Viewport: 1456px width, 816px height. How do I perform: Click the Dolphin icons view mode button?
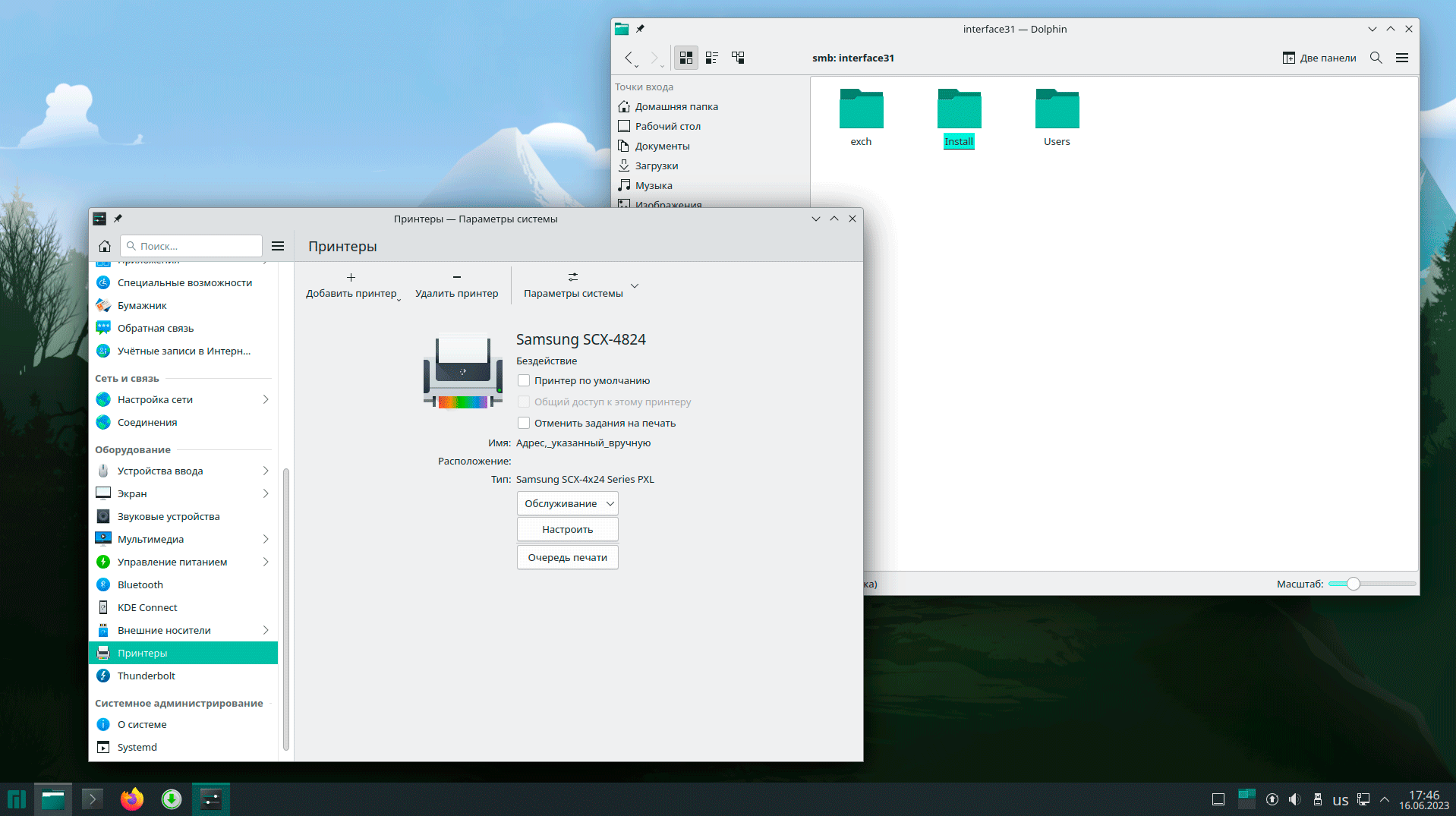[685, 58]
